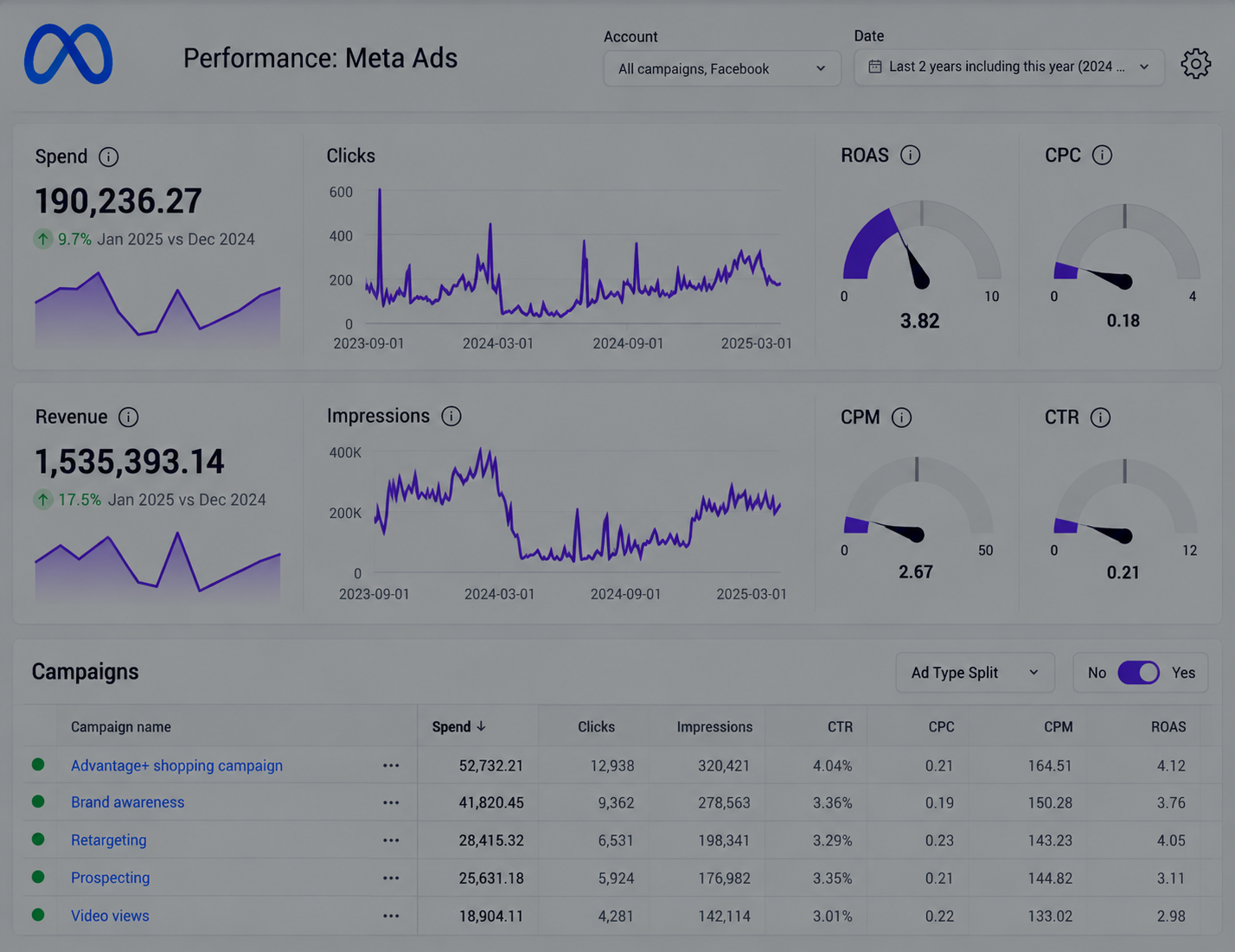
Task: Sort table by CTR column header
Action: click(840, 727)
